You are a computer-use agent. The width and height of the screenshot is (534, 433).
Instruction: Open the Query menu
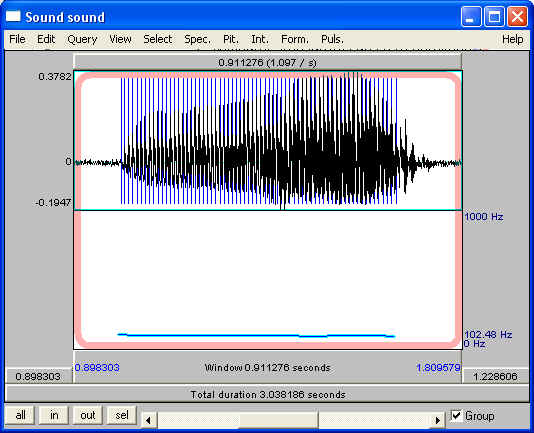click(x=82, y=40)
